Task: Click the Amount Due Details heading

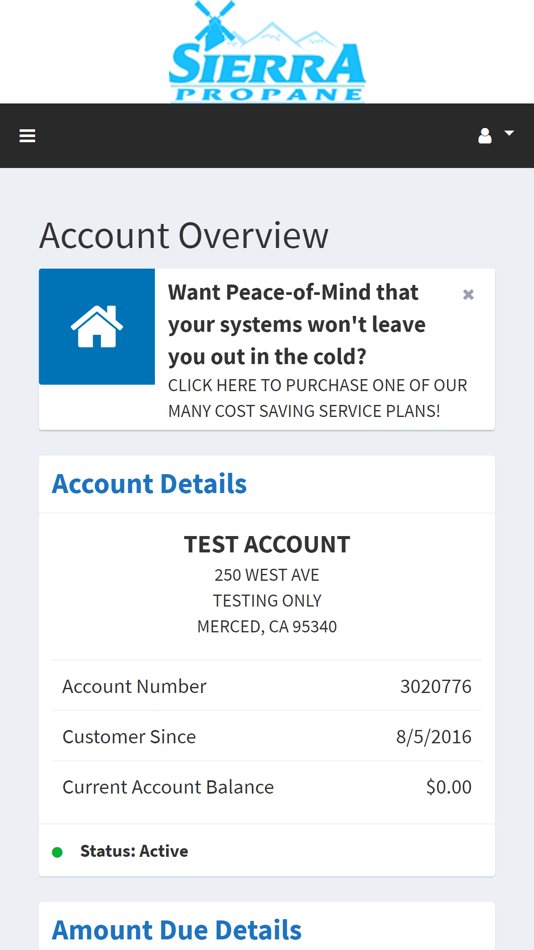Action: point(176,930)
